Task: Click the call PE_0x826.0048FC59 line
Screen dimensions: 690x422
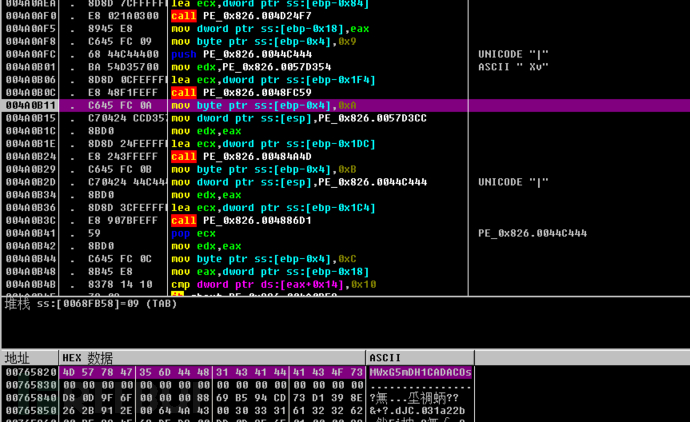Action: point(241,93)
